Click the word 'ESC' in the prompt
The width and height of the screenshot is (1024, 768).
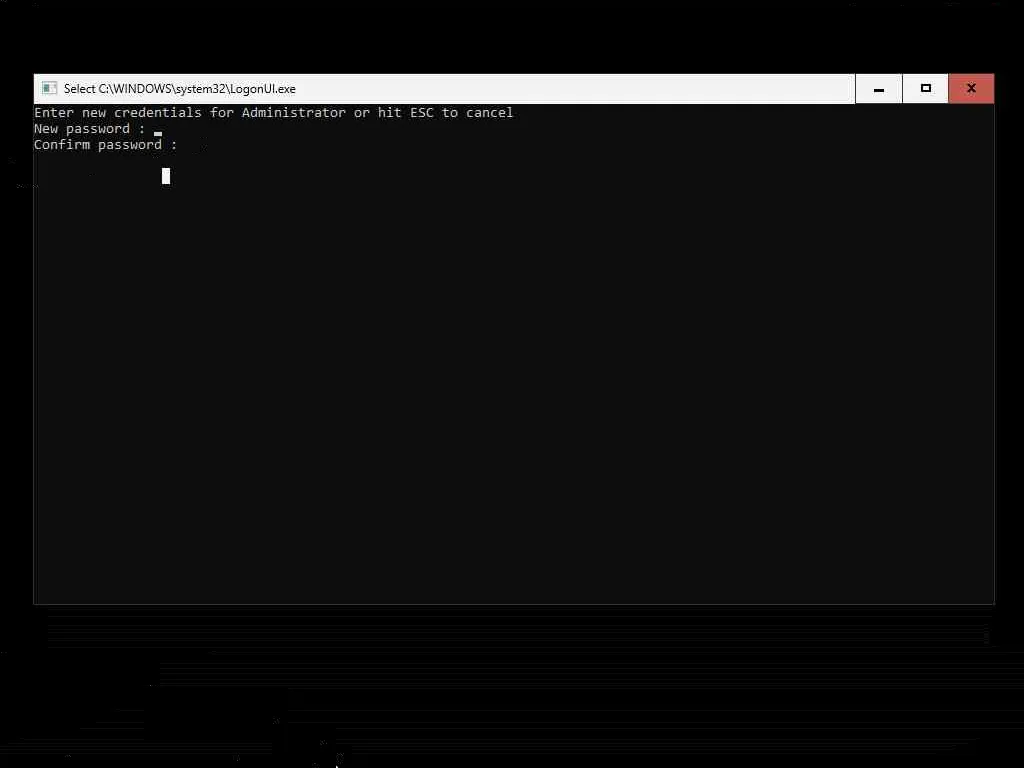coord(421,112)
